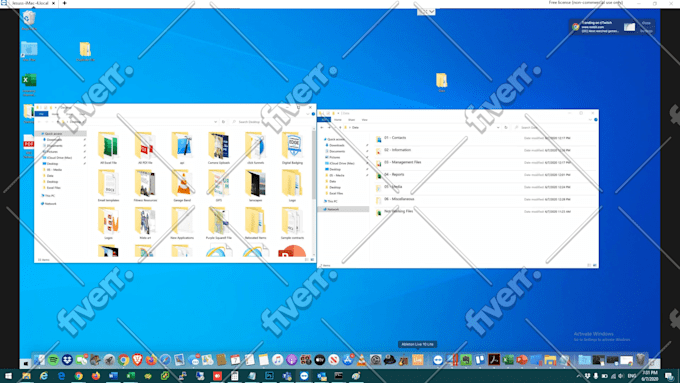Open the File tab in Desktop window
680x383 pixels.
(42, 114)
